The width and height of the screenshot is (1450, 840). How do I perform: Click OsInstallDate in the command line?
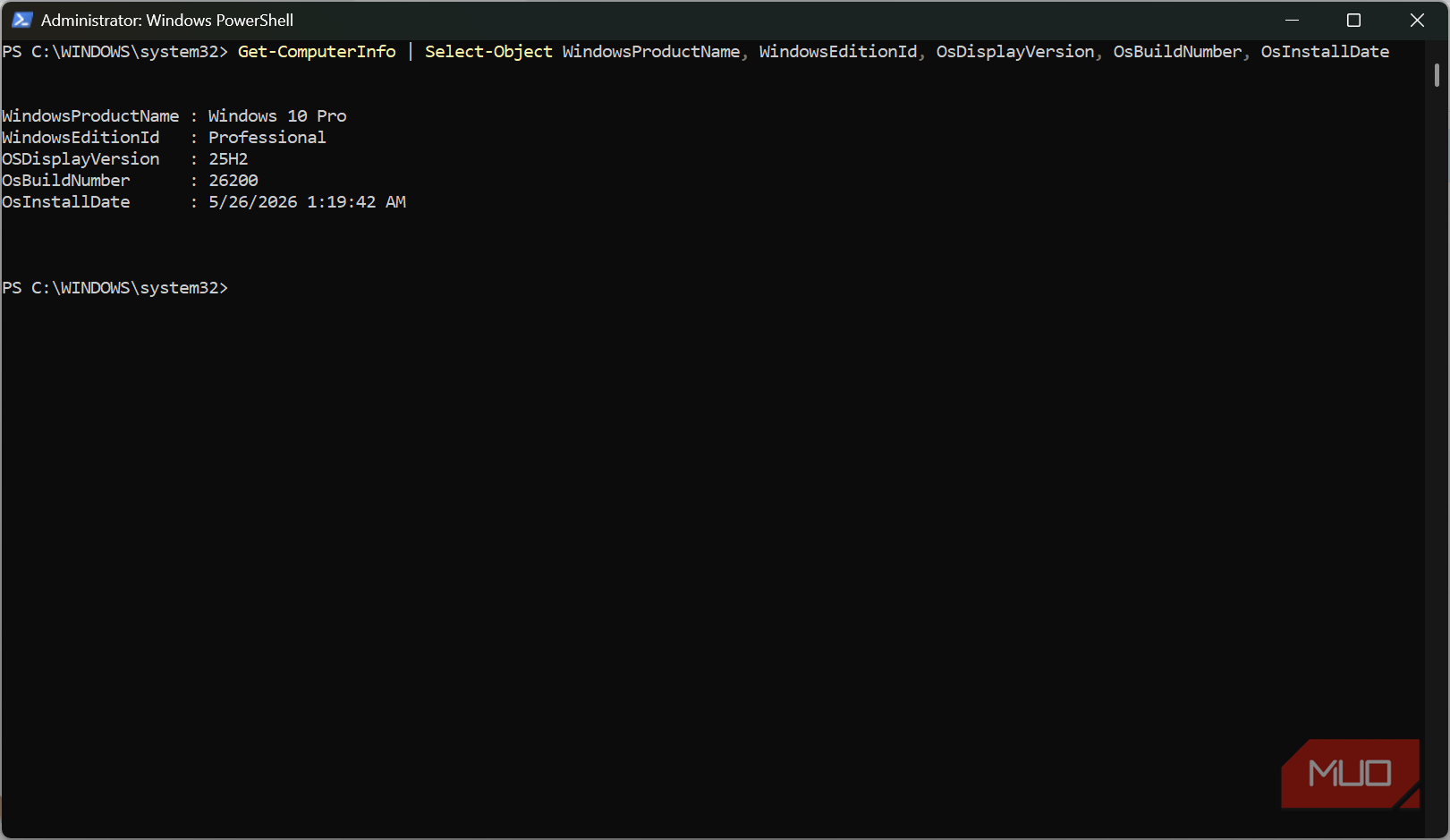pyautogui.click(x=1325, y=52)
